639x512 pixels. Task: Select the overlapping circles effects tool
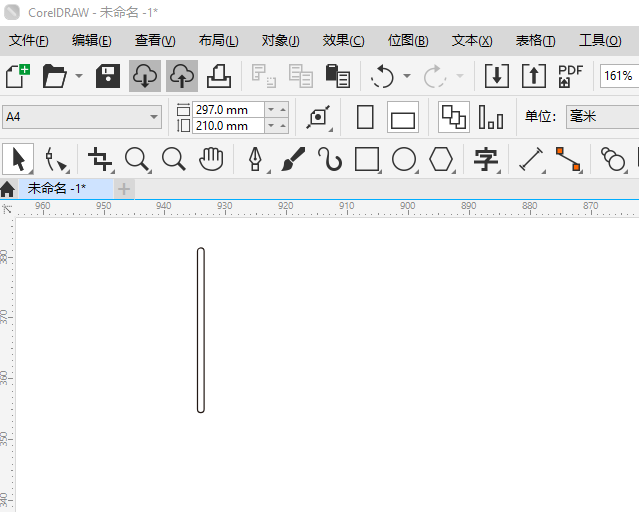click(613, 159)
